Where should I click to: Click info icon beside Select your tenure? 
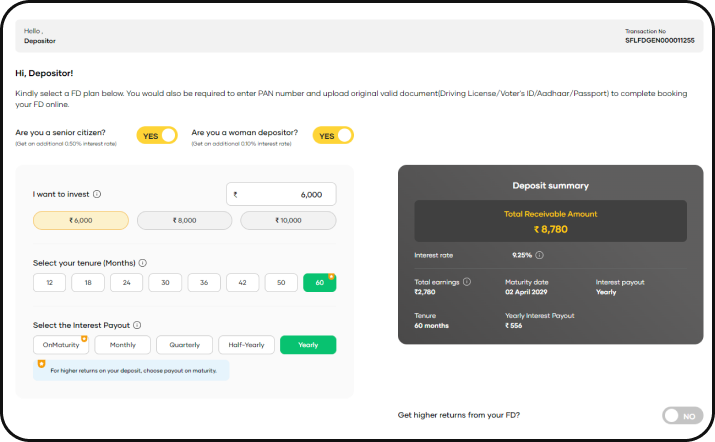(142, 263)
